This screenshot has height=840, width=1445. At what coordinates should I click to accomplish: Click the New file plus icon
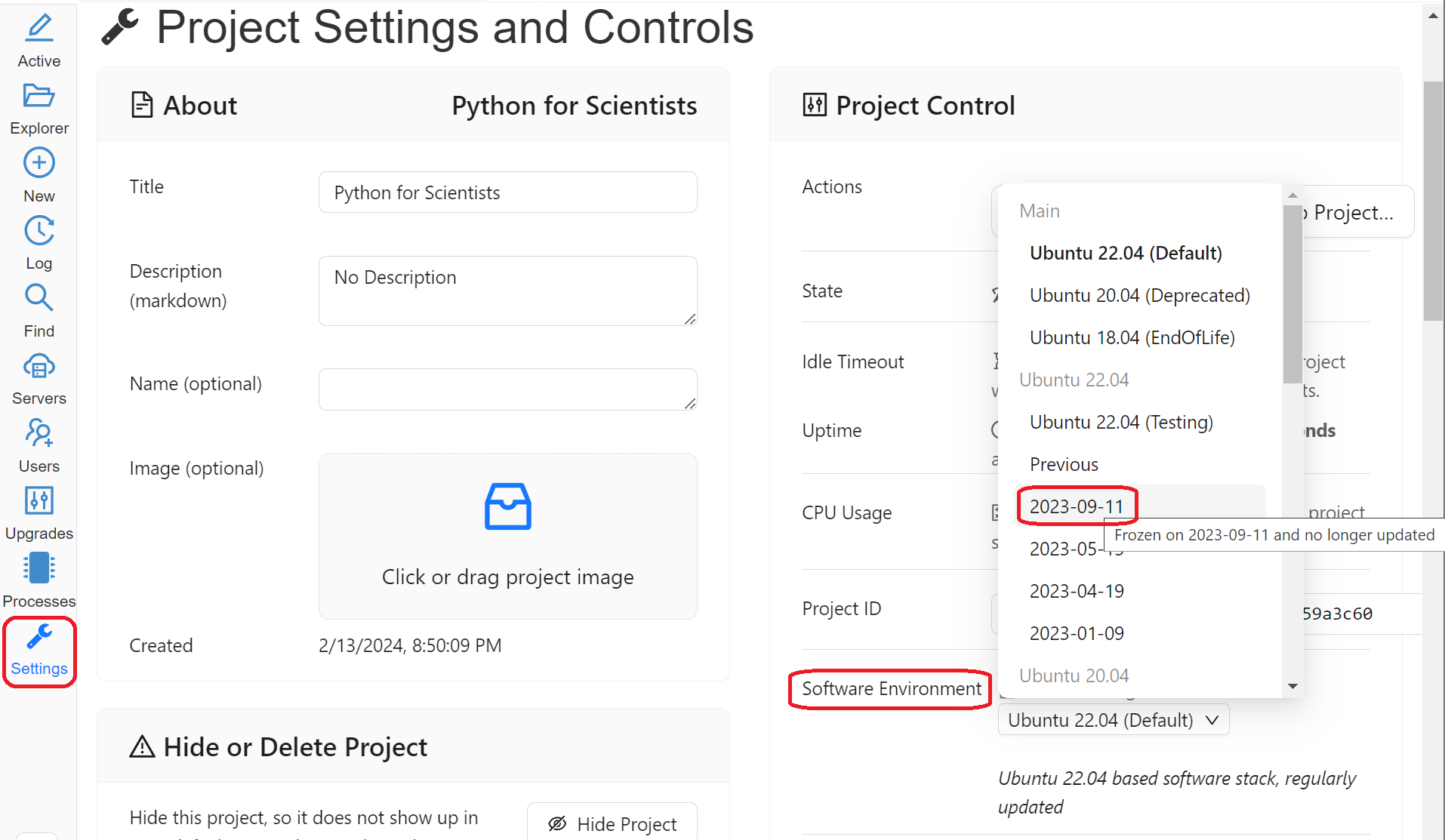click(x=39, y=163)
